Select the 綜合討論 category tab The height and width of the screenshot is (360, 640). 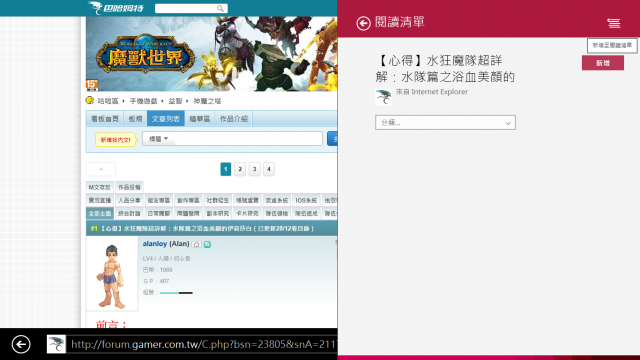pos(129,213)
